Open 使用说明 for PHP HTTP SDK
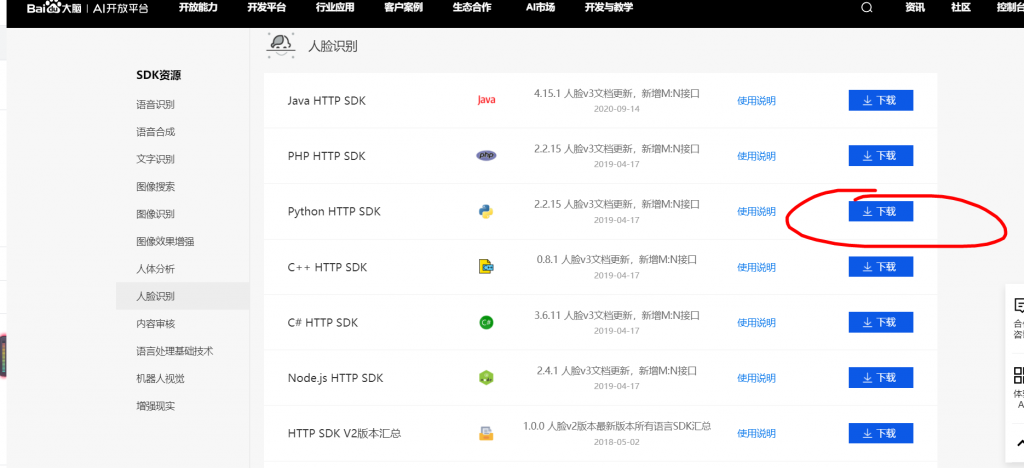 tap(756, 156)
